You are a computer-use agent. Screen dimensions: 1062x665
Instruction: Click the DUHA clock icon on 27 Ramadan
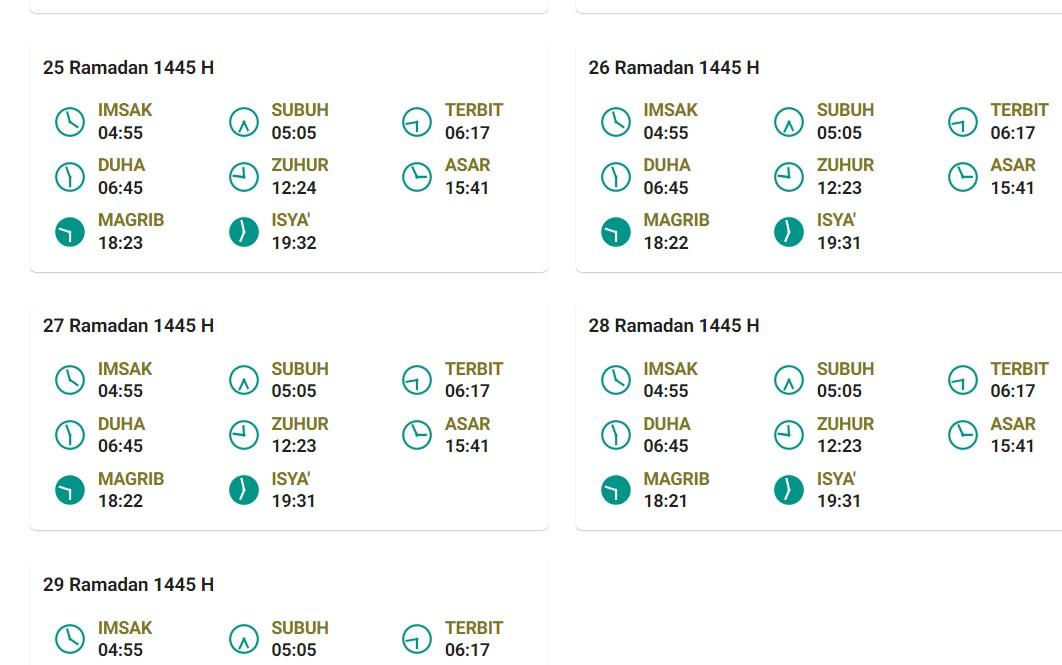69,435
